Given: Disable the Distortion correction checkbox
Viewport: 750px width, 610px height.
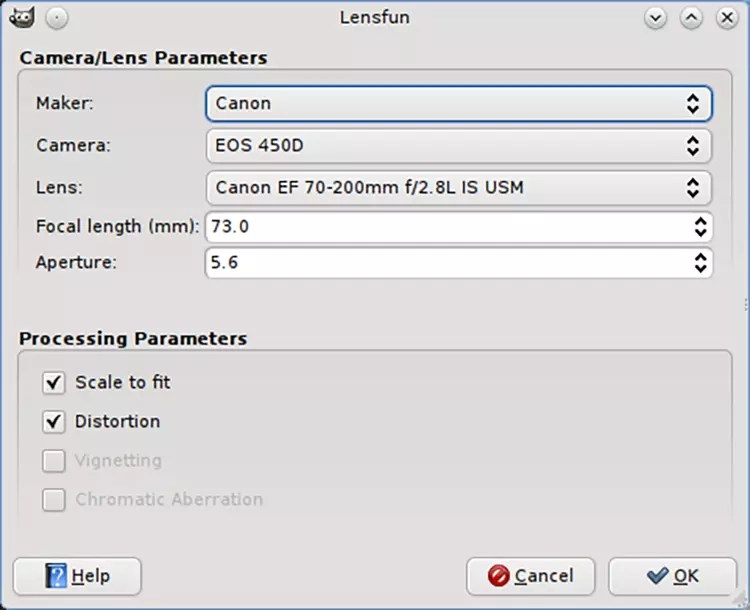Looking at the screenshot, I should tap(54, 421).
